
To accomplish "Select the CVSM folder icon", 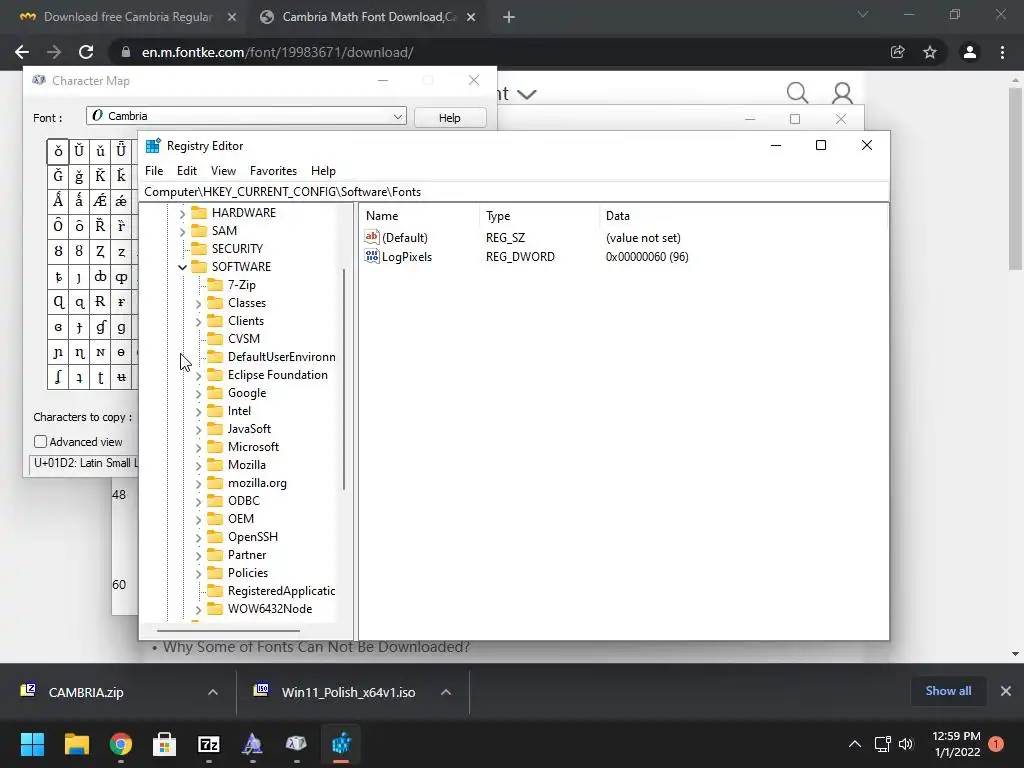I will 215,339.
